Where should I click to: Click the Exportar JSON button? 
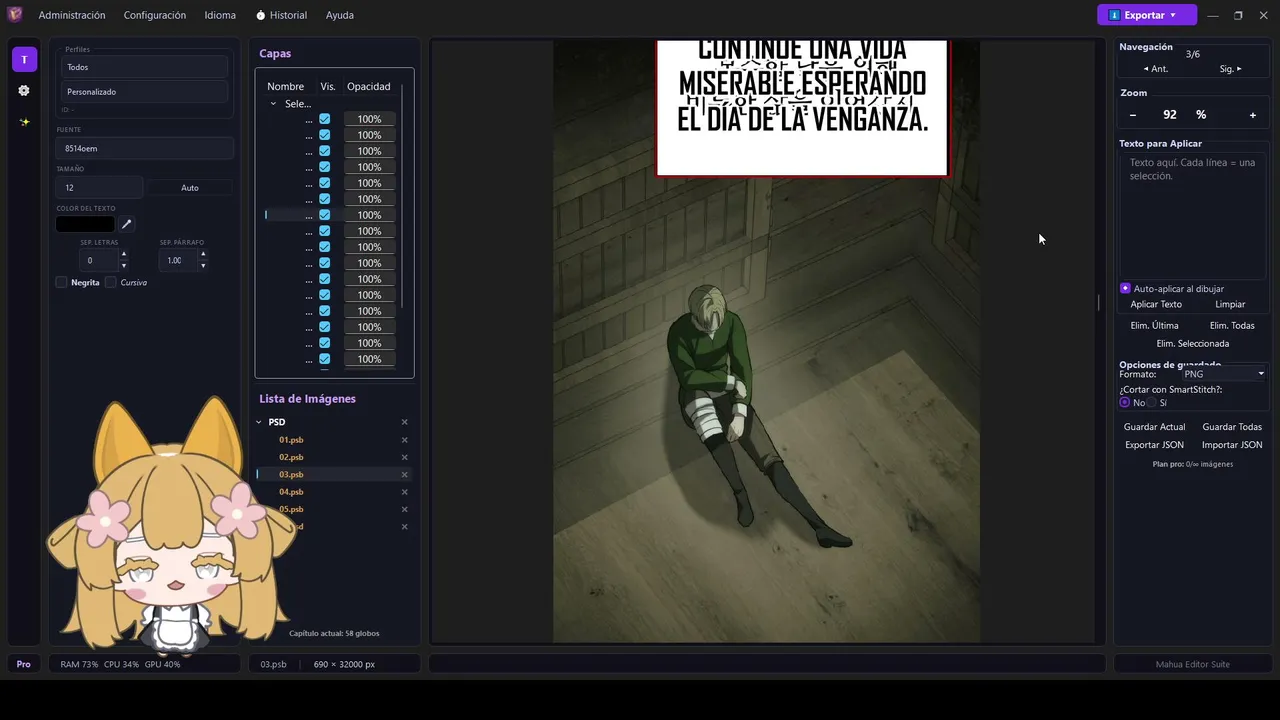1154,445
